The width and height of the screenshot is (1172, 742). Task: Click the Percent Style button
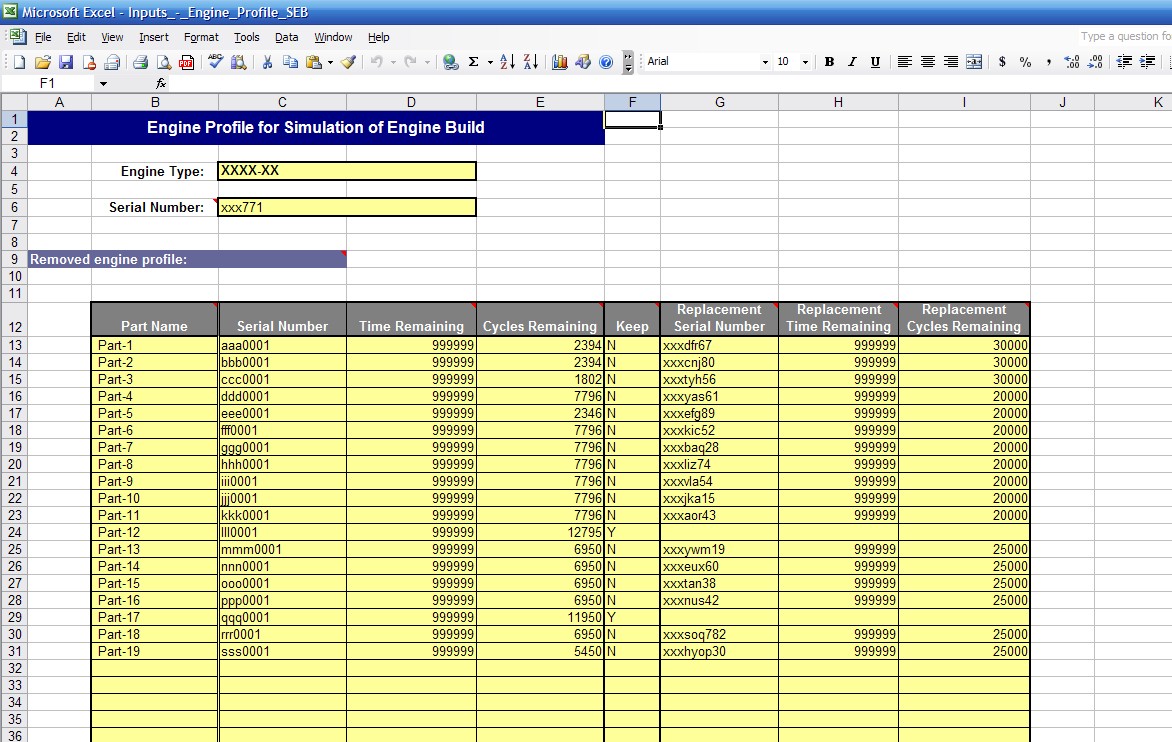click(x=1025, y=62)
